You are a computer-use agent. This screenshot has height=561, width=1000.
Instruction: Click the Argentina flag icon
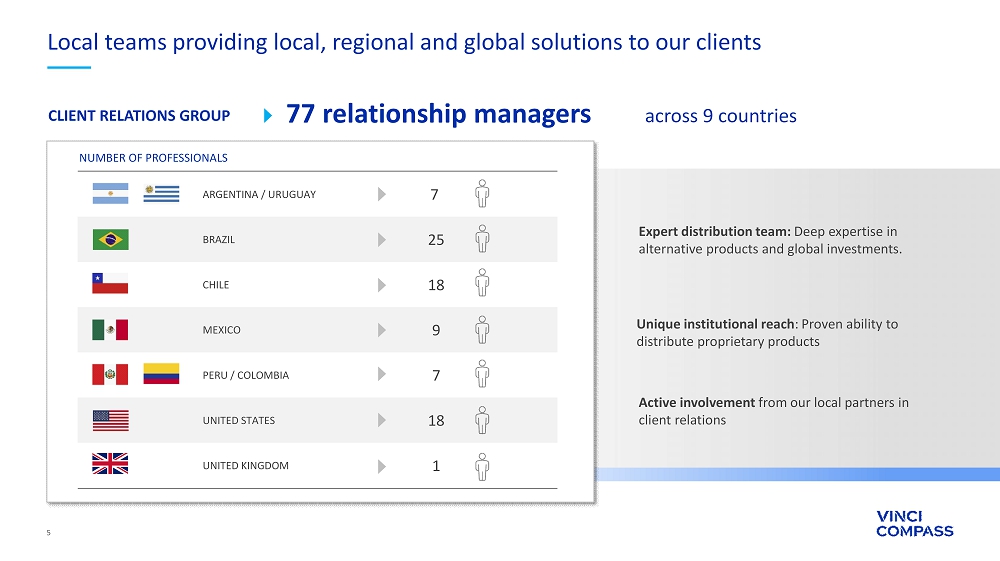[110, 194]
